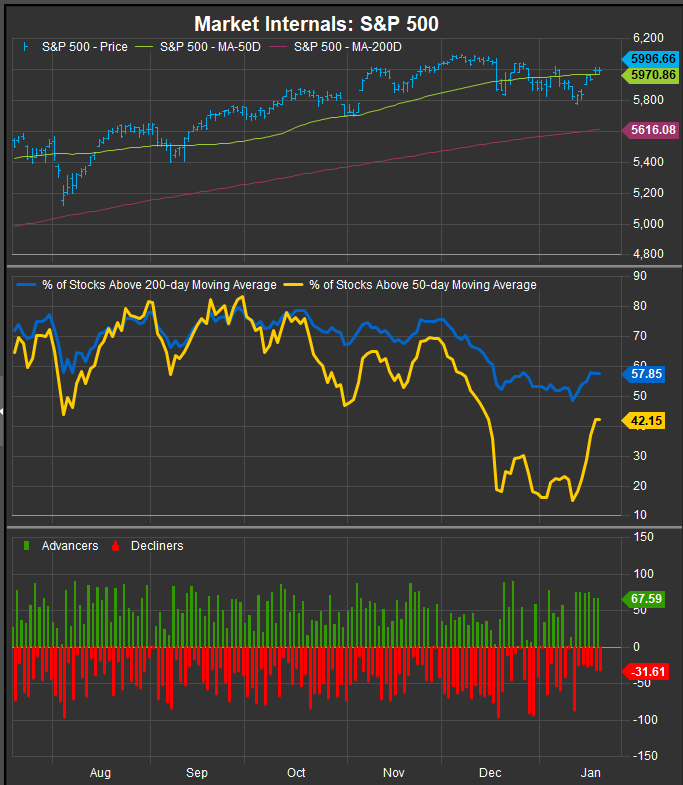
Task: Click the S&P 500 - MA-200D legend entry
Action: [x=335, y=47]
